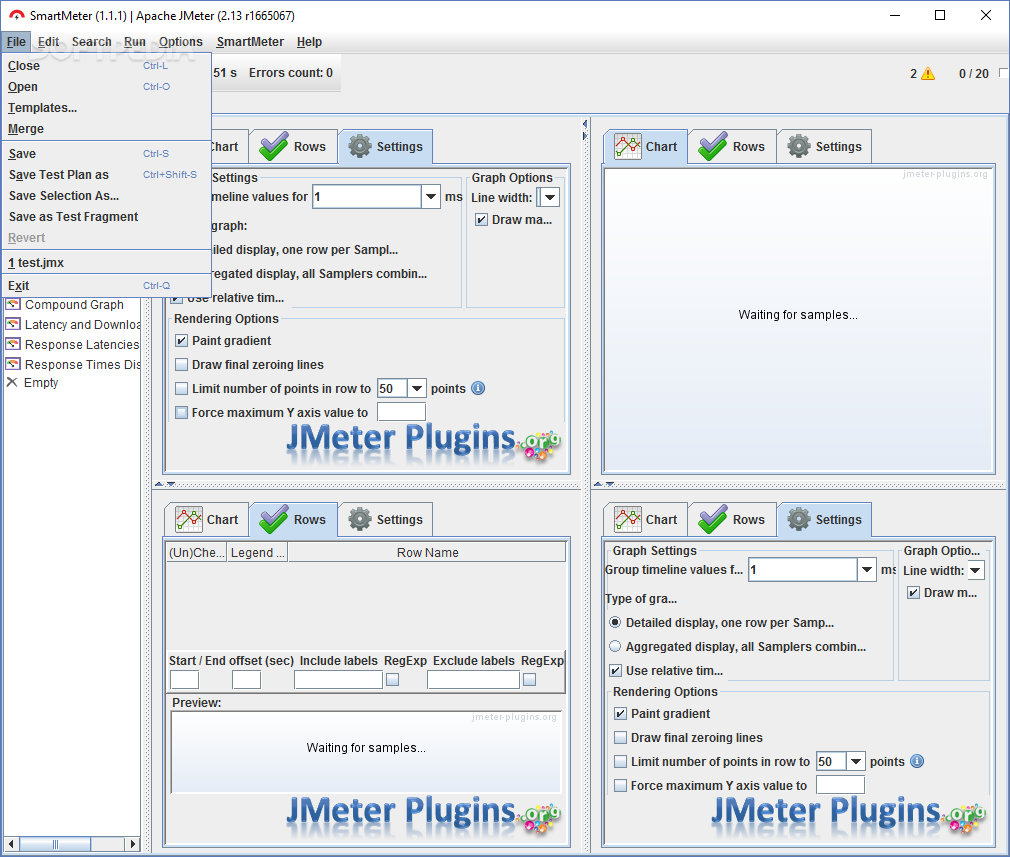The width and height of the screenshot is (1010, 857).
Task: Select Save as Test Fragment entry
Action: [107, 217]
